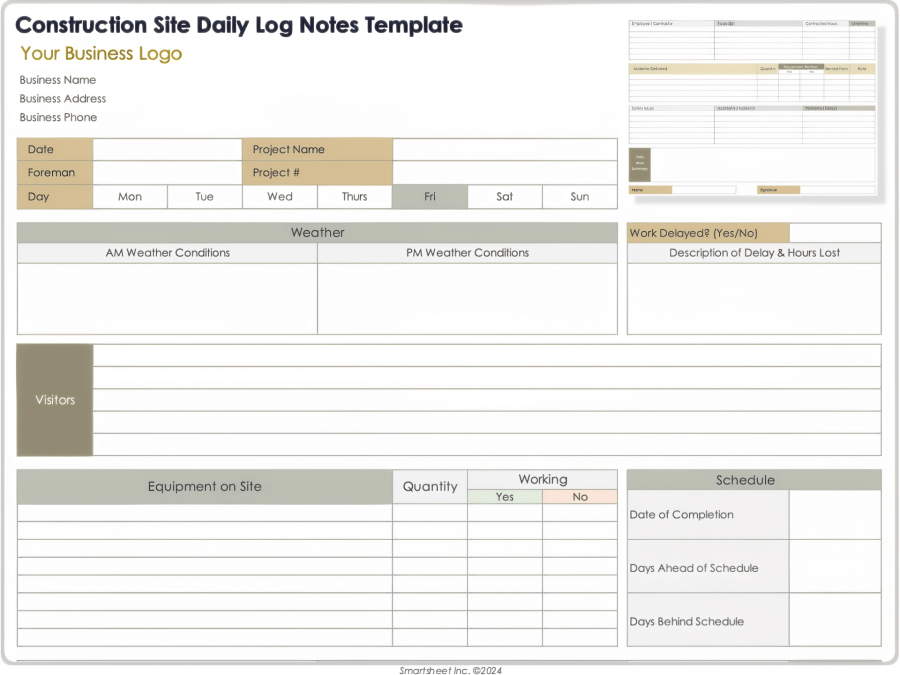Viewport: 900px width, 675px height.
Task: Toggle "Yes" under the Working column
Action: point(504,497)
